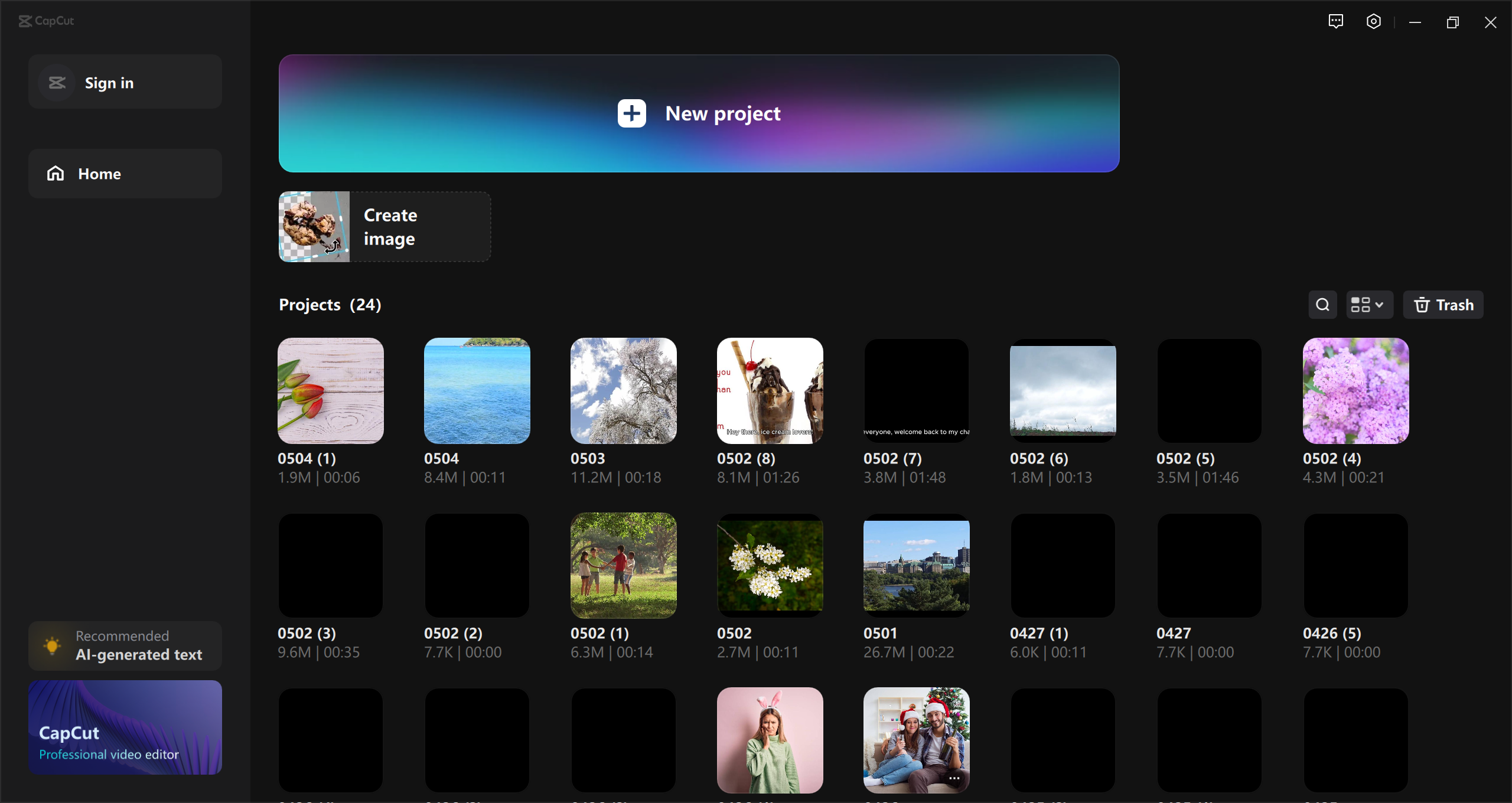Open the grid view layout dropdown
Screen dimensions: 1512x803
[1369, 305]
